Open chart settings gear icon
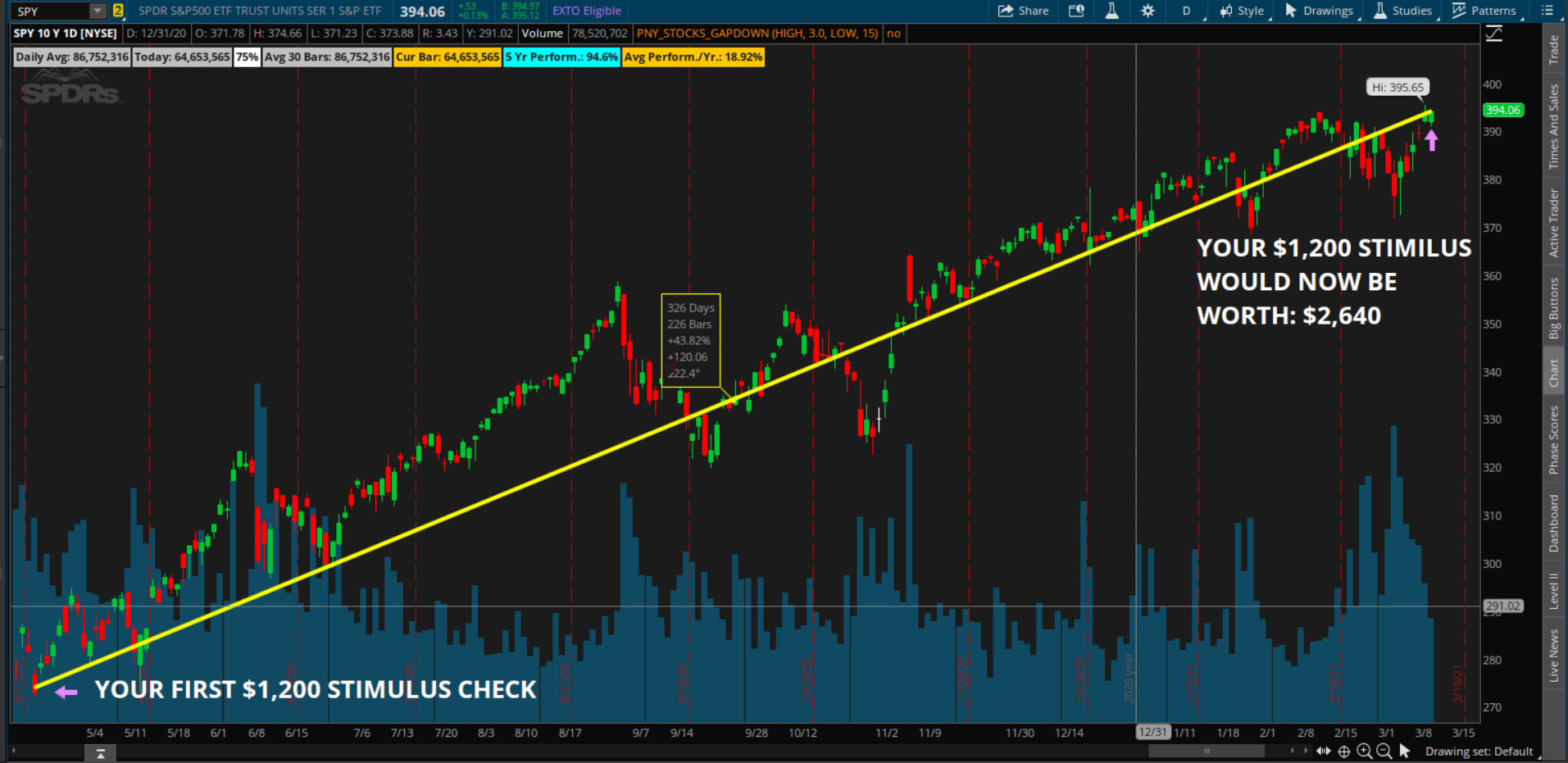 coord(1148,11)
